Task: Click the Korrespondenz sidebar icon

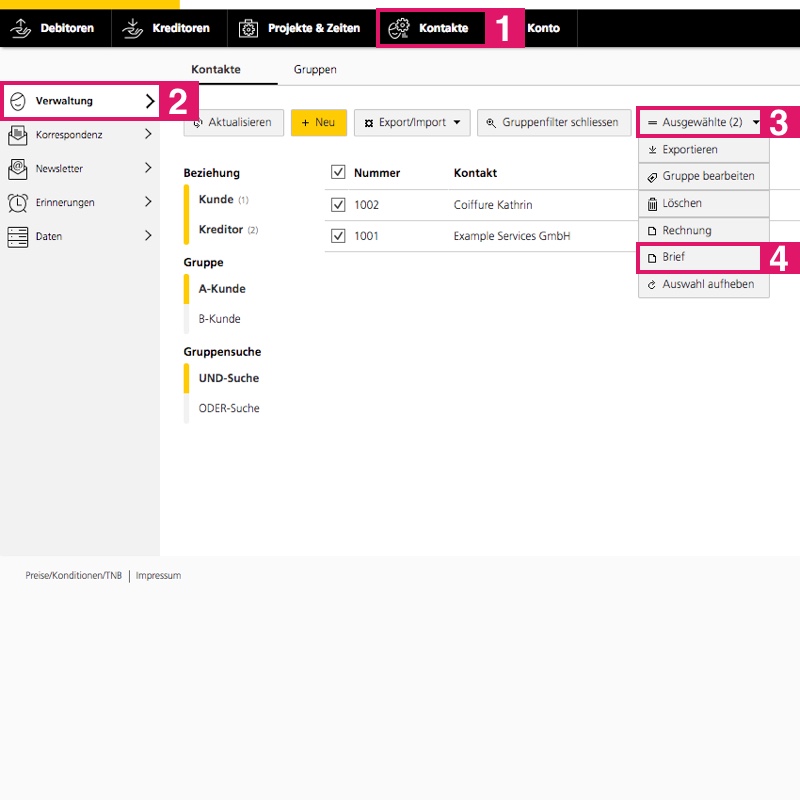Action: coord(17,134)
